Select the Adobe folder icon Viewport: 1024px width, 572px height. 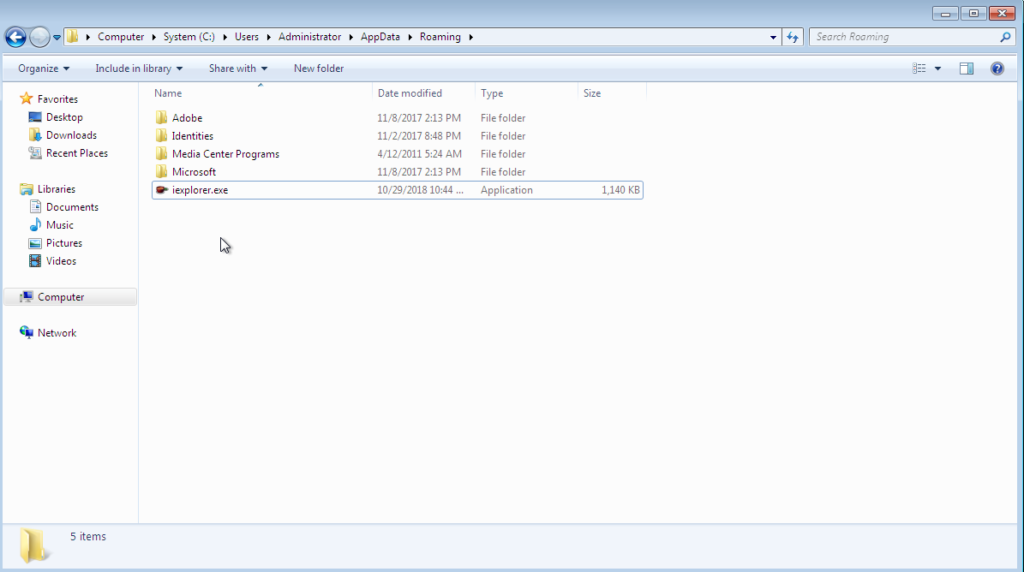(x=161, y=118)
